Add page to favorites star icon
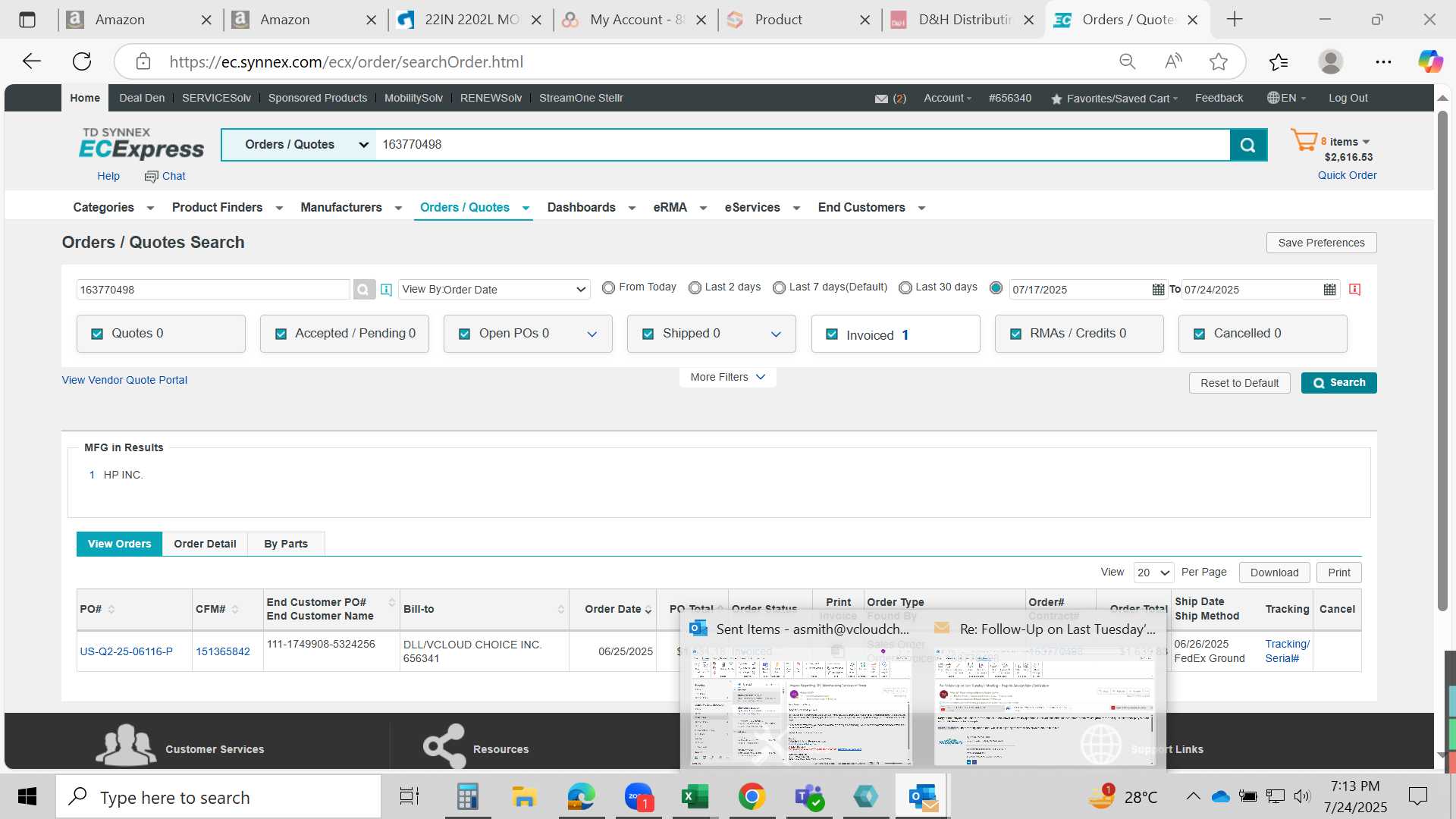This screenshot has width=1456, height=819. tap(1219, 61)
